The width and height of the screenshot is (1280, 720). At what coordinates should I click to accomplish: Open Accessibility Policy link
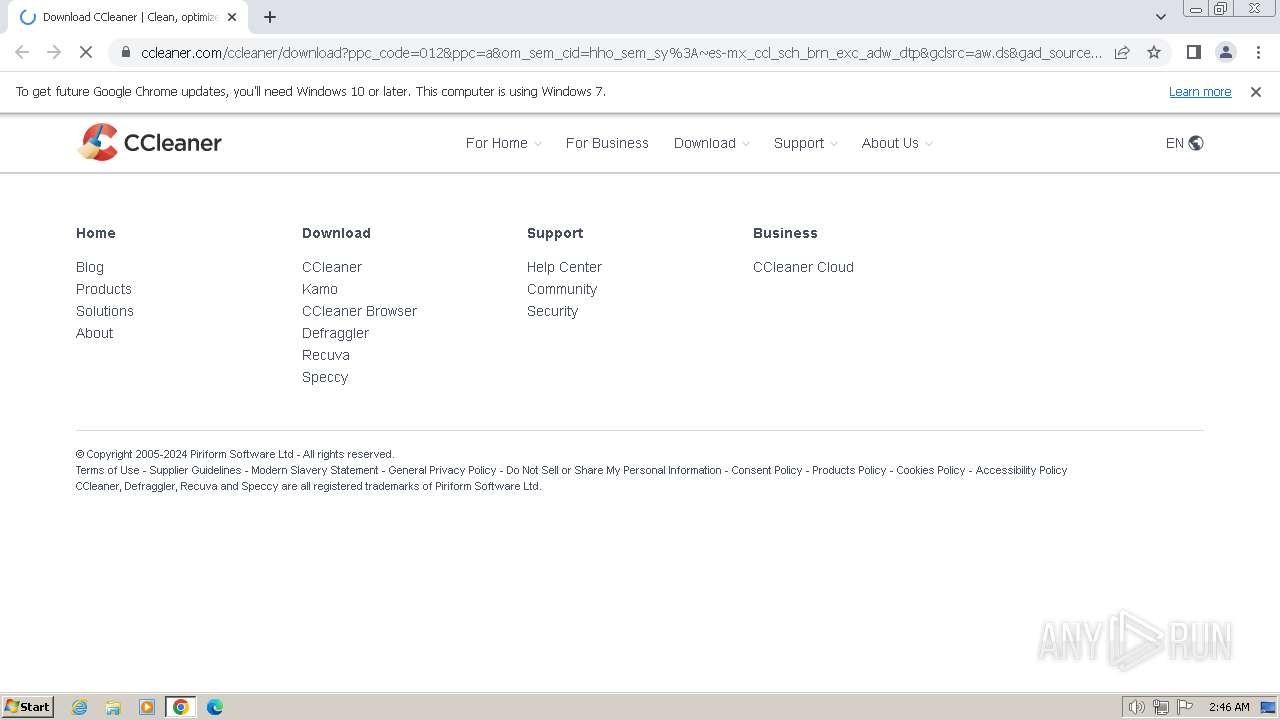(x=1021, y=470)
